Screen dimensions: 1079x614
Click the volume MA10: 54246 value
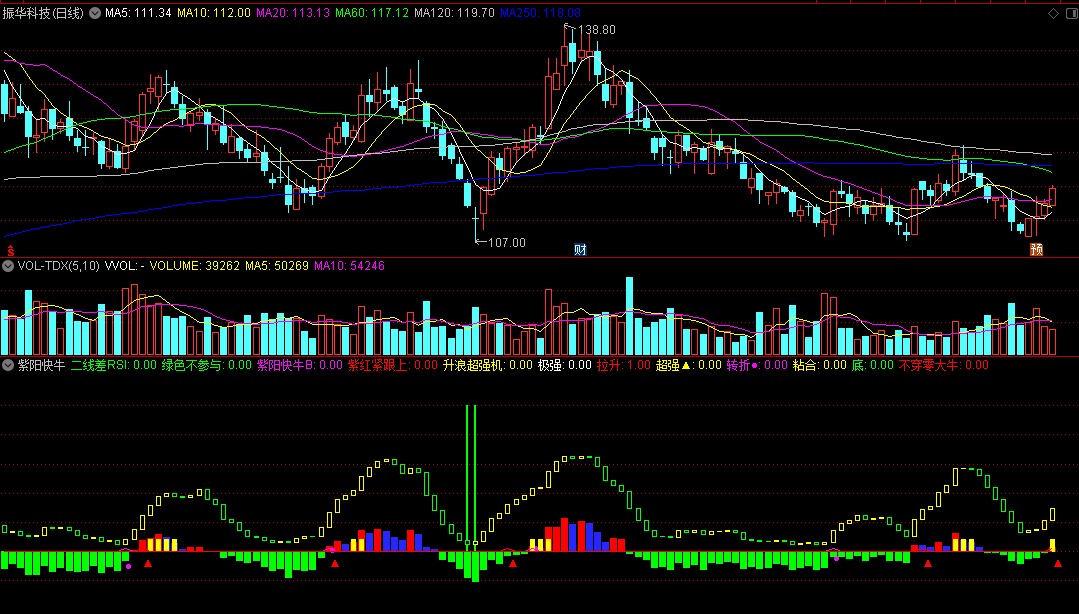point(350,266)
